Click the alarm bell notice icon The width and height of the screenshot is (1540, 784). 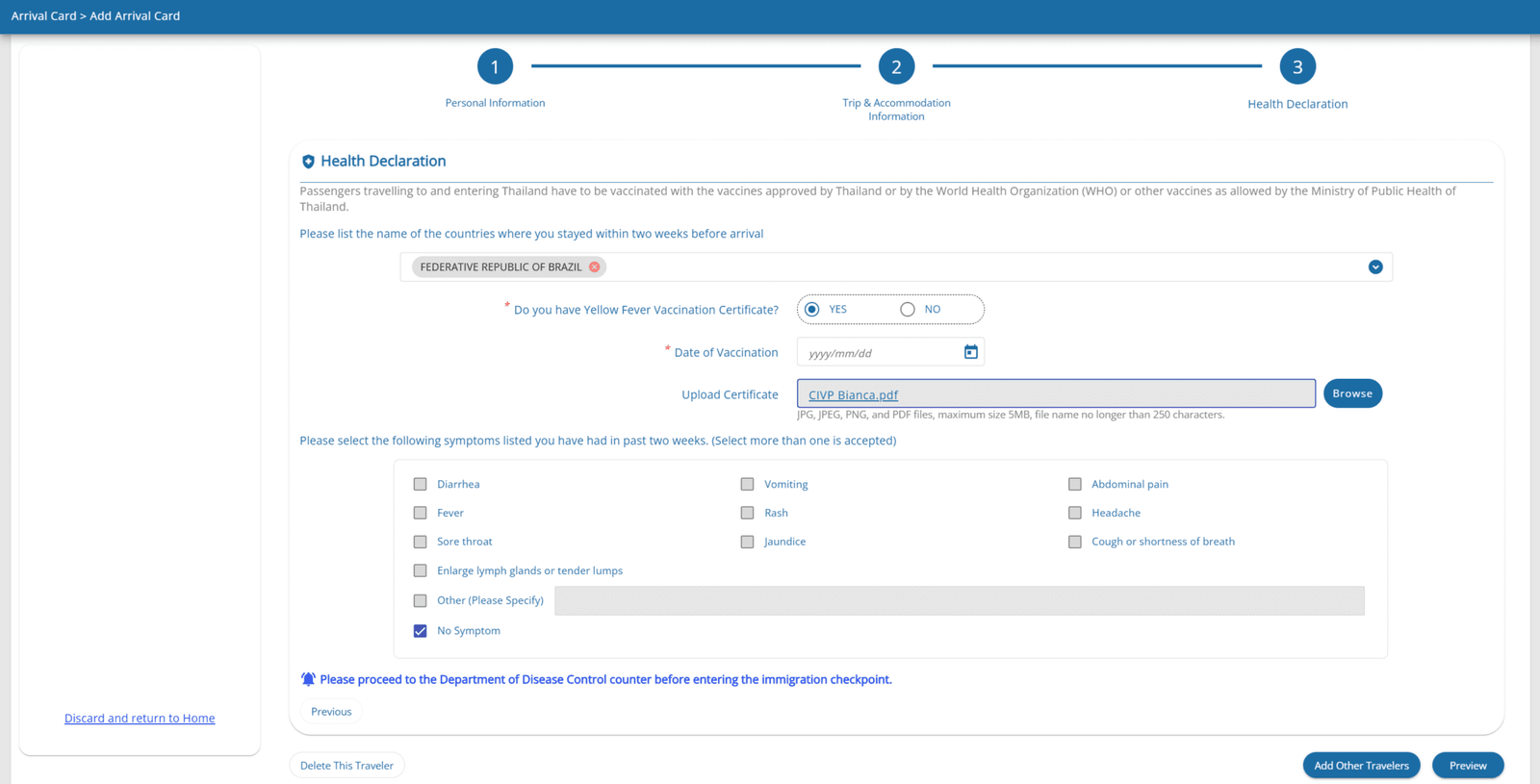[x=308, y=679]
